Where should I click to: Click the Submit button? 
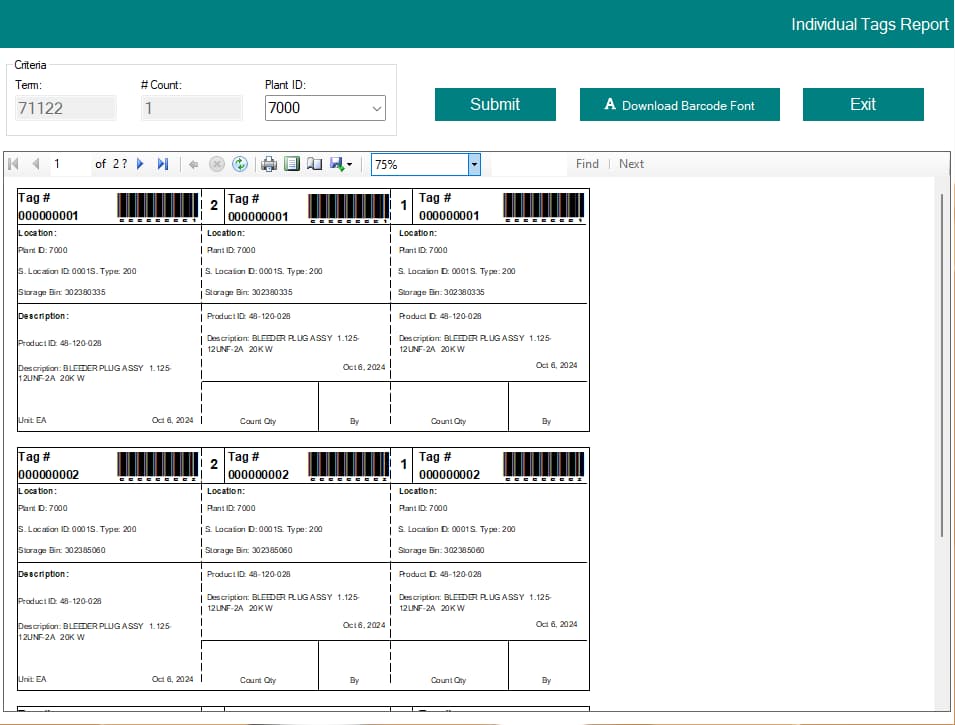click(x=495, y=104)
